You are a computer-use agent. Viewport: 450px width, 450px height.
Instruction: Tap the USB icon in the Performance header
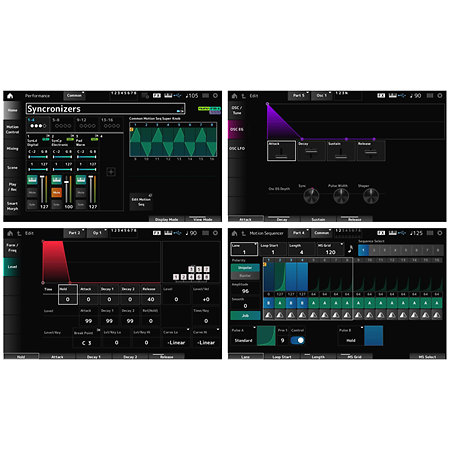click(x=178, y=96)
